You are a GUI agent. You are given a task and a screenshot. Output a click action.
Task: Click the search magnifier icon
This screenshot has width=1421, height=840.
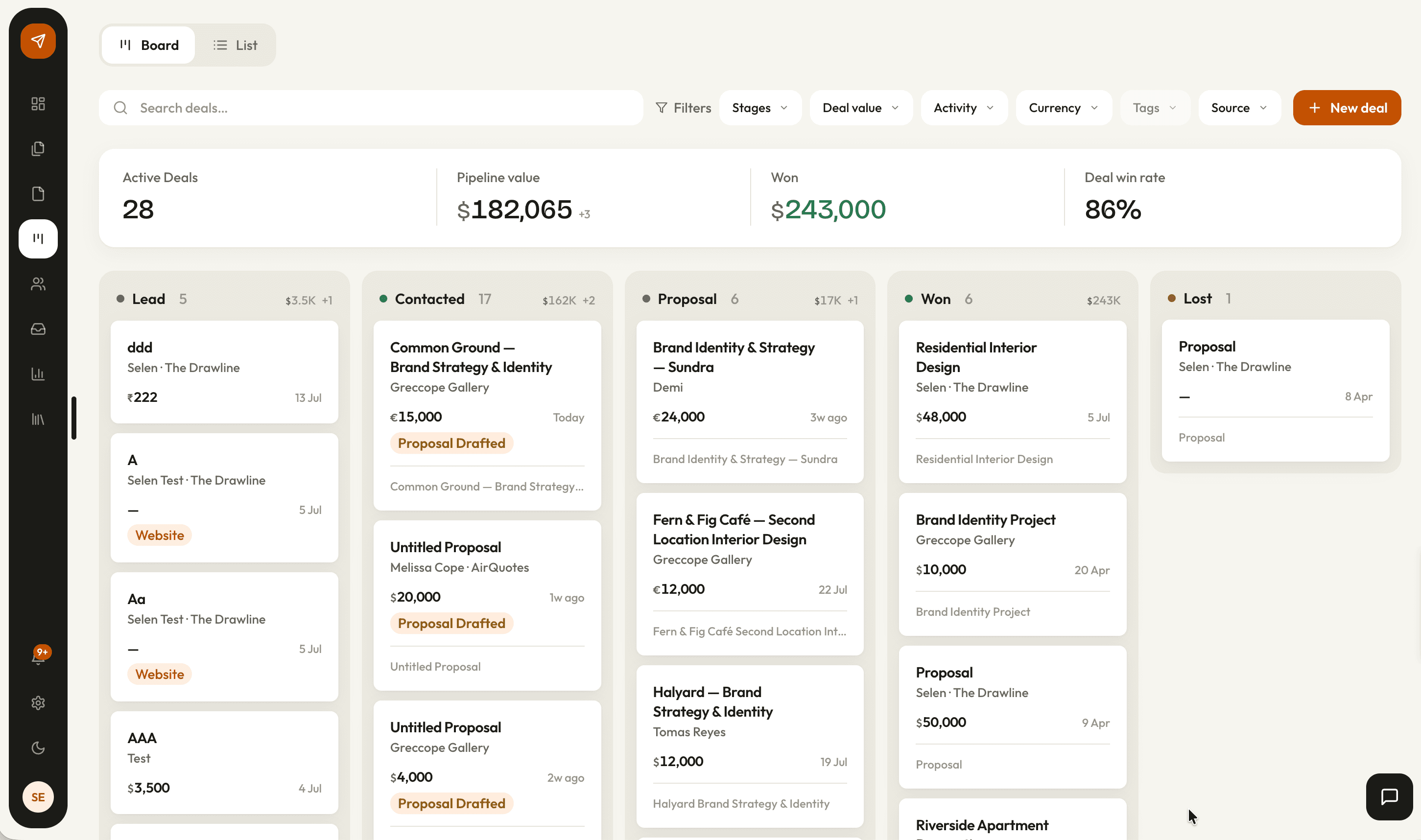pyautogui.click(x=120, y=108)
